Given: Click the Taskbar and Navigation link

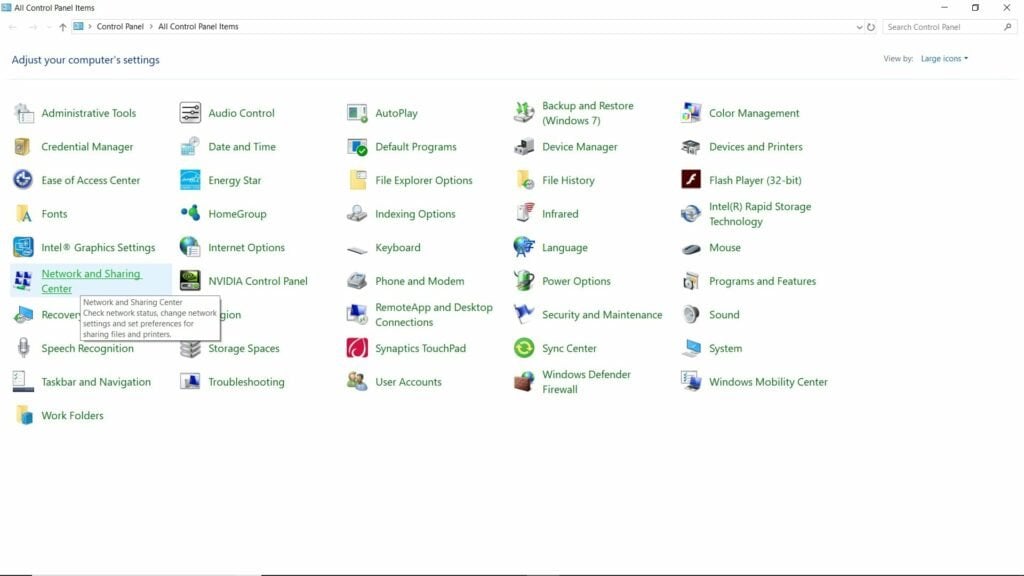Looking at the screenshot, I should point(95,381).
